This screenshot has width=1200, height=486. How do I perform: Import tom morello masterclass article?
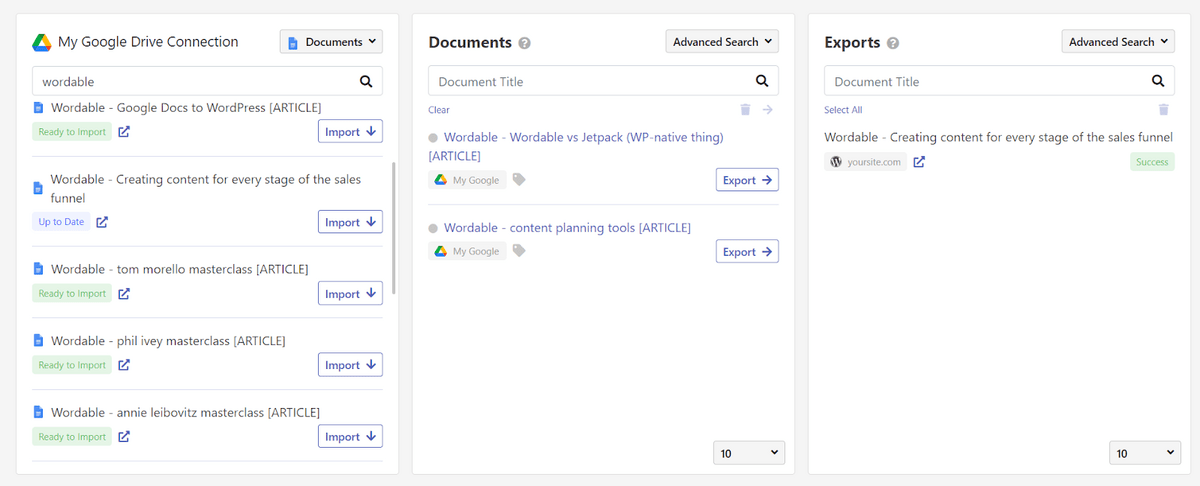click(350, 294)
